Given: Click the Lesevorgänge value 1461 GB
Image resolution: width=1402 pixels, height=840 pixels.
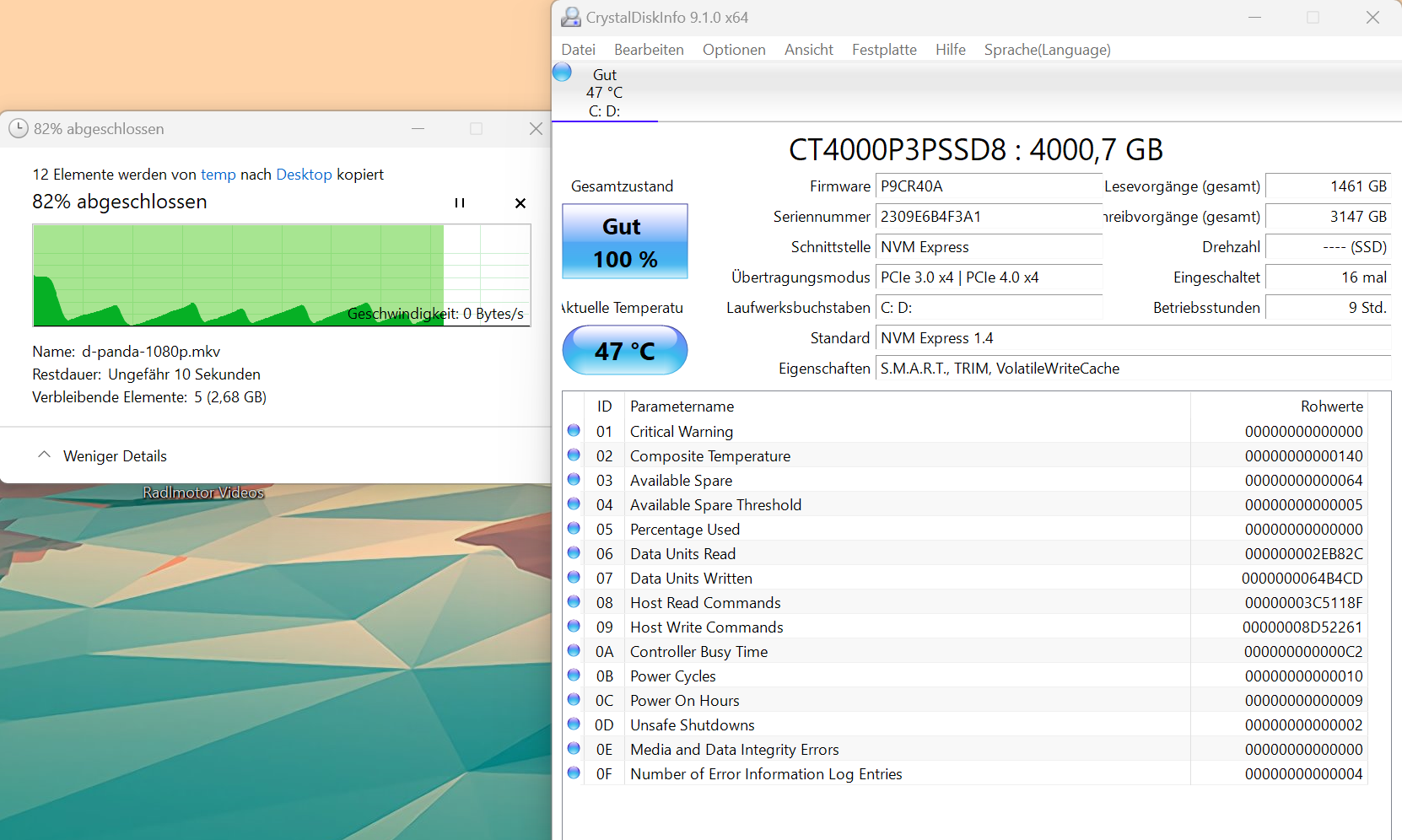Looking at the screenshot, I should 1329,186.
